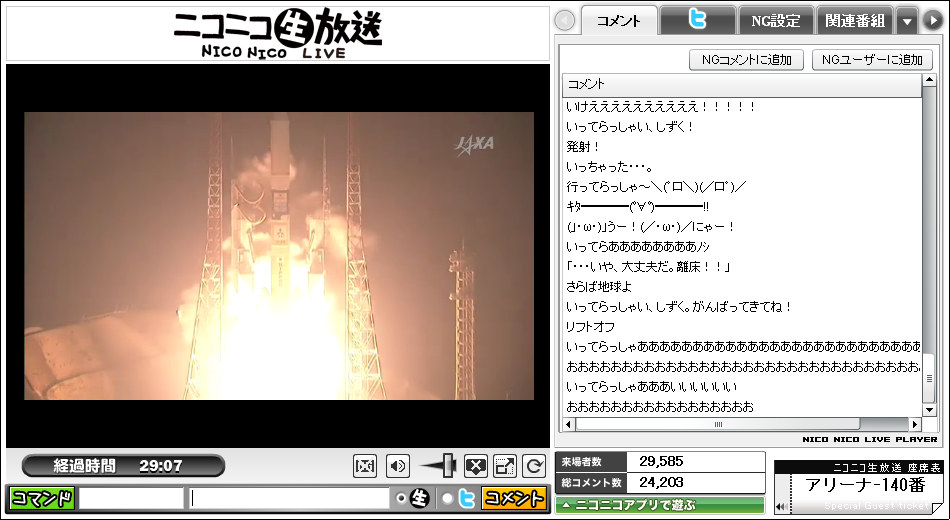This screenshot has width=950, height=520.
Task: Switch to the NG設定 tab
Action: point(776,21)
